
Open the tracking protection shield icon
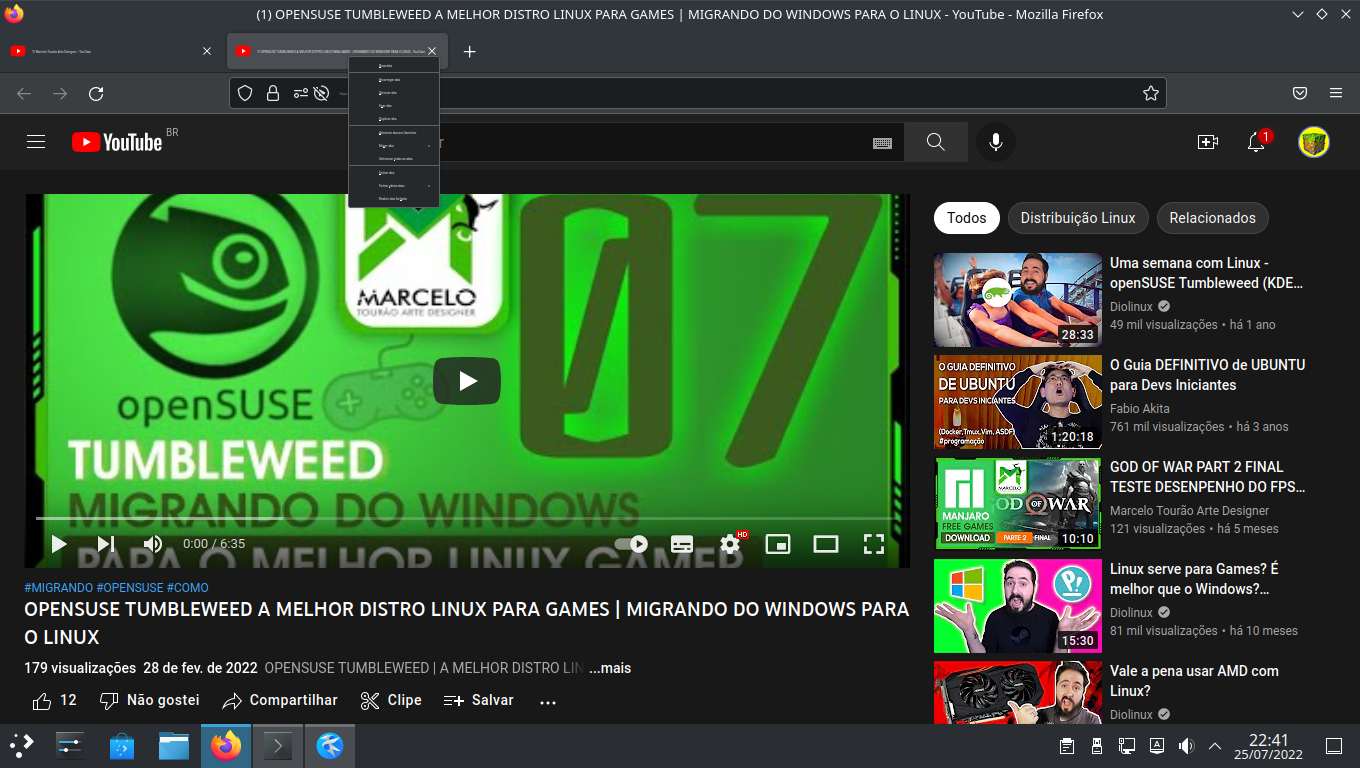point(245,93)
